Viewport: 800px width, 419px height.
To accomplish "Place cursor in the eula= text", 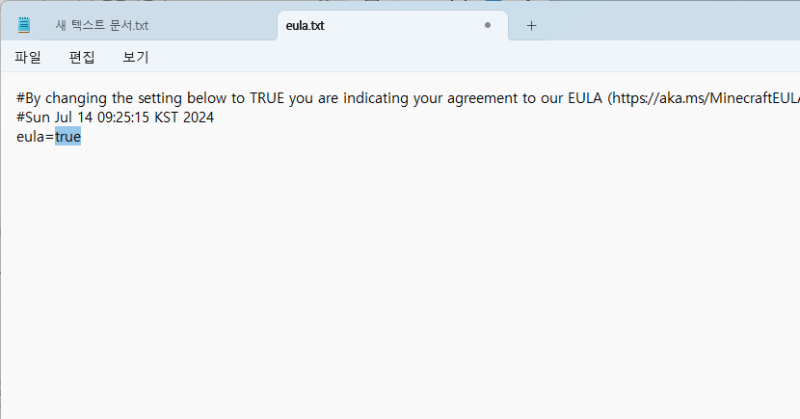I will coord(35,137).
